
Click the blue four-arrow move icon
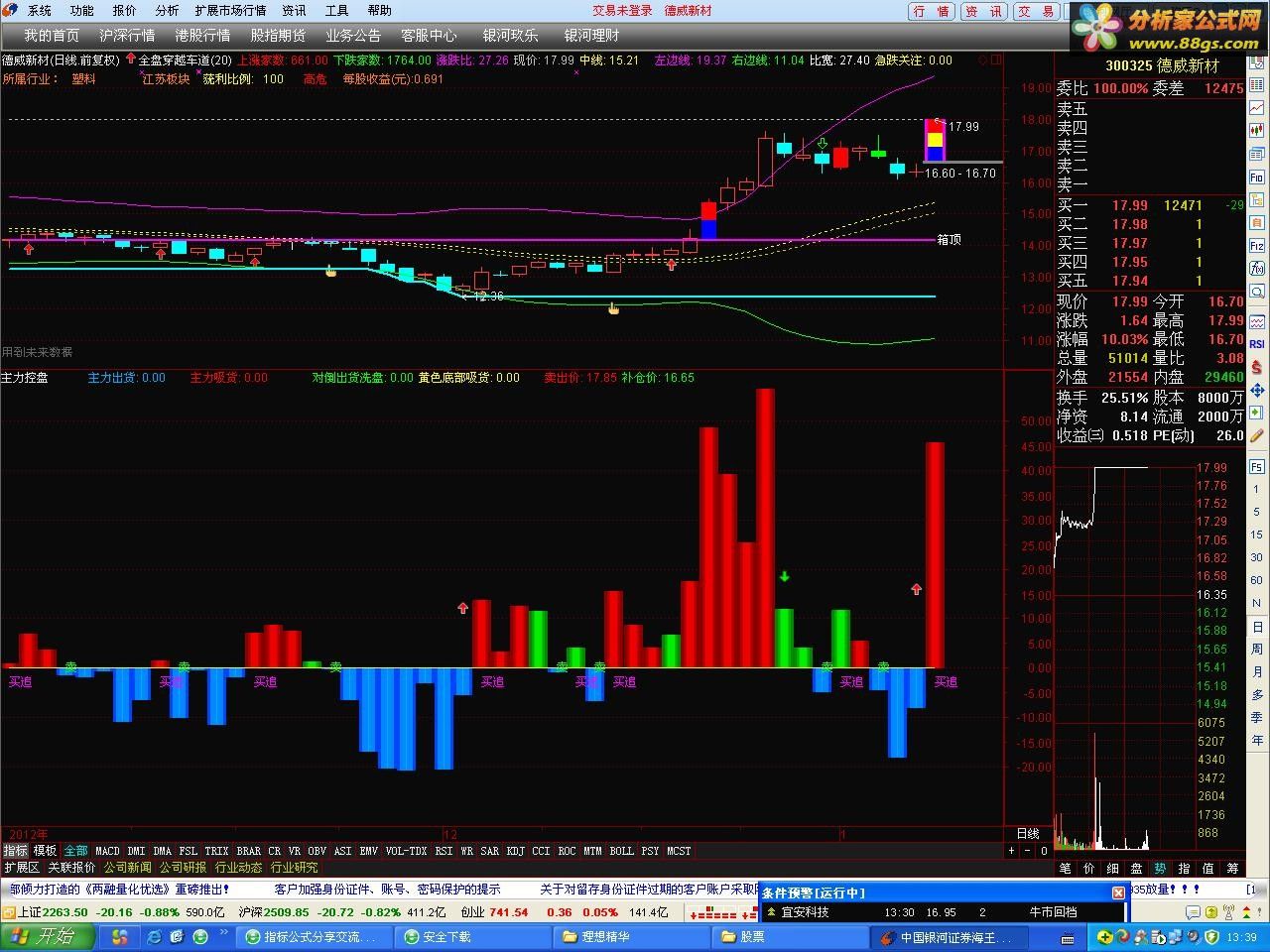click(1257, 391)
